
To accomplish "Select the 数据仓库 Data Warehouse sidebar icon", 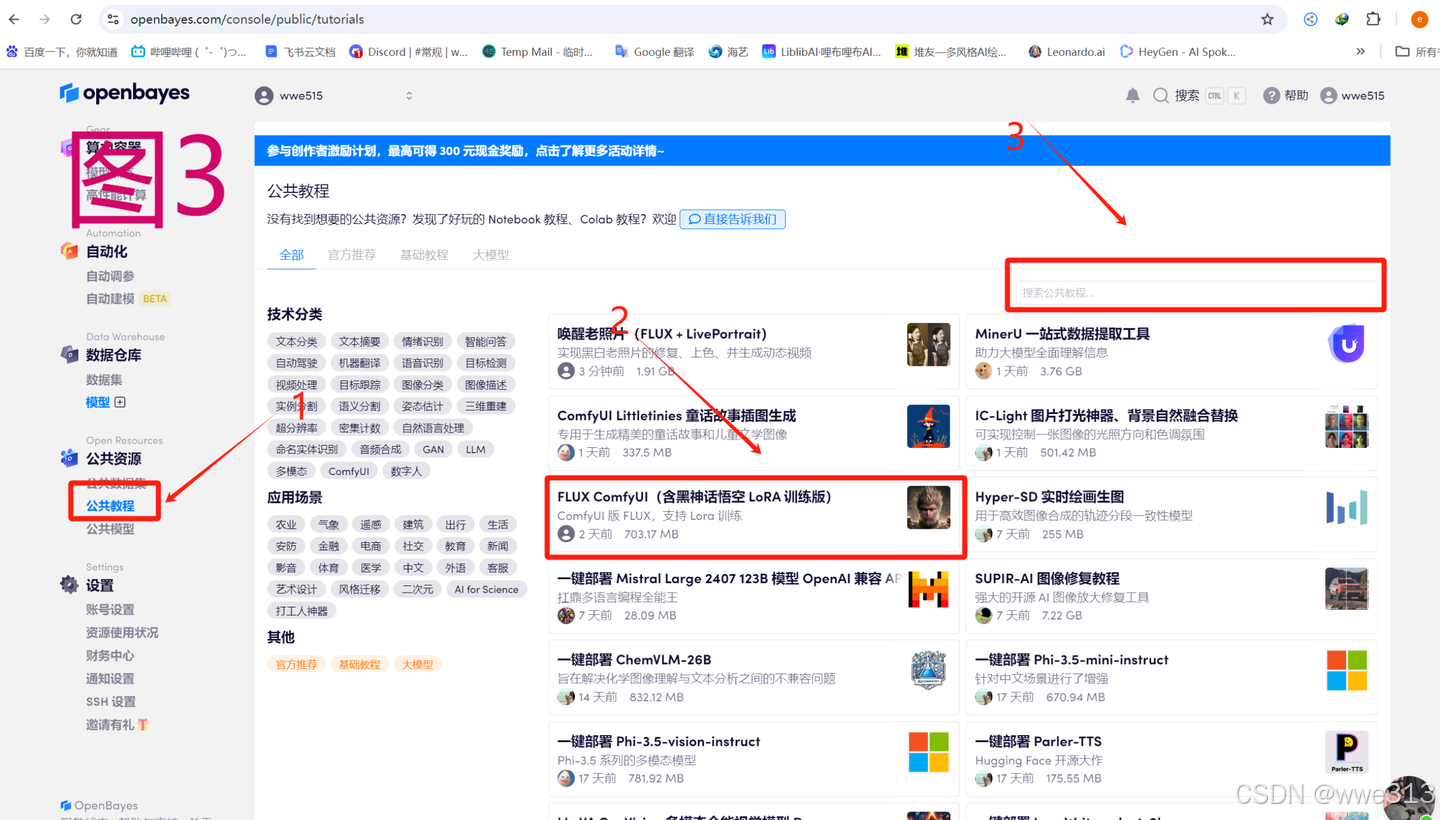I will [x=69, y=353].
